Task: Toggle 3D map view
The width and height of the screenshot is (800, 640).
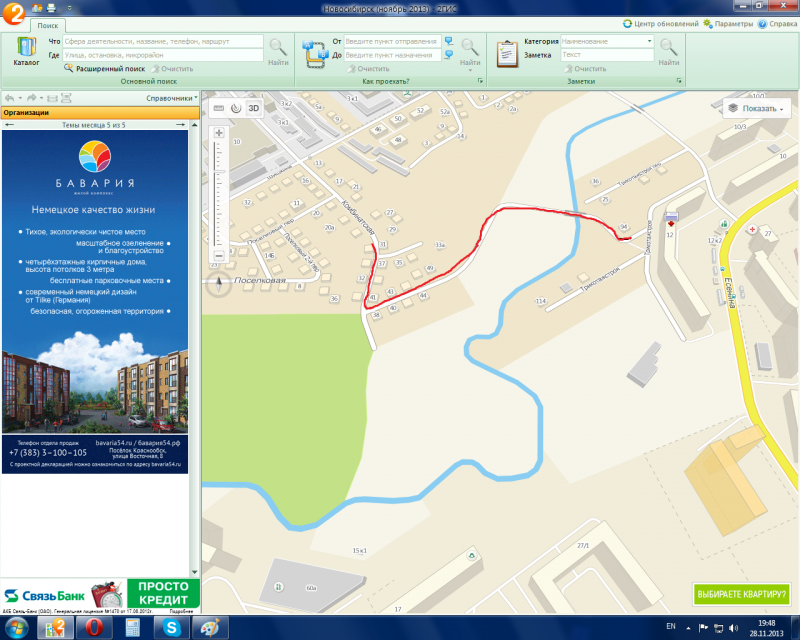Action: [x=253, y=108]
